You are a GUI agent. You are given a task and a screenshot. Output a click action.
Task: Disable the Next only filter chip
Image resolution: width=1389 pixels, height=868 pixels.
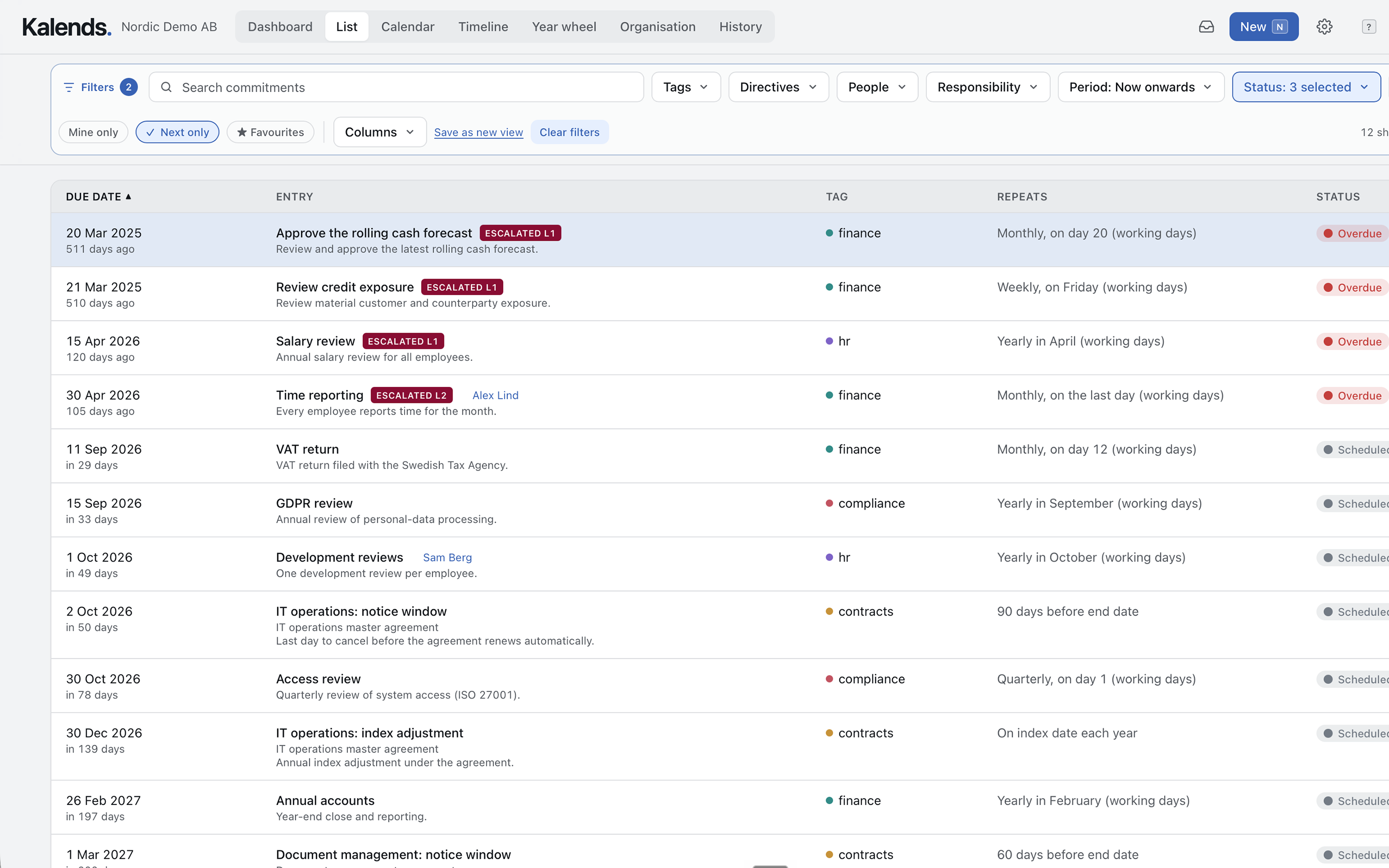pos(177,132)
